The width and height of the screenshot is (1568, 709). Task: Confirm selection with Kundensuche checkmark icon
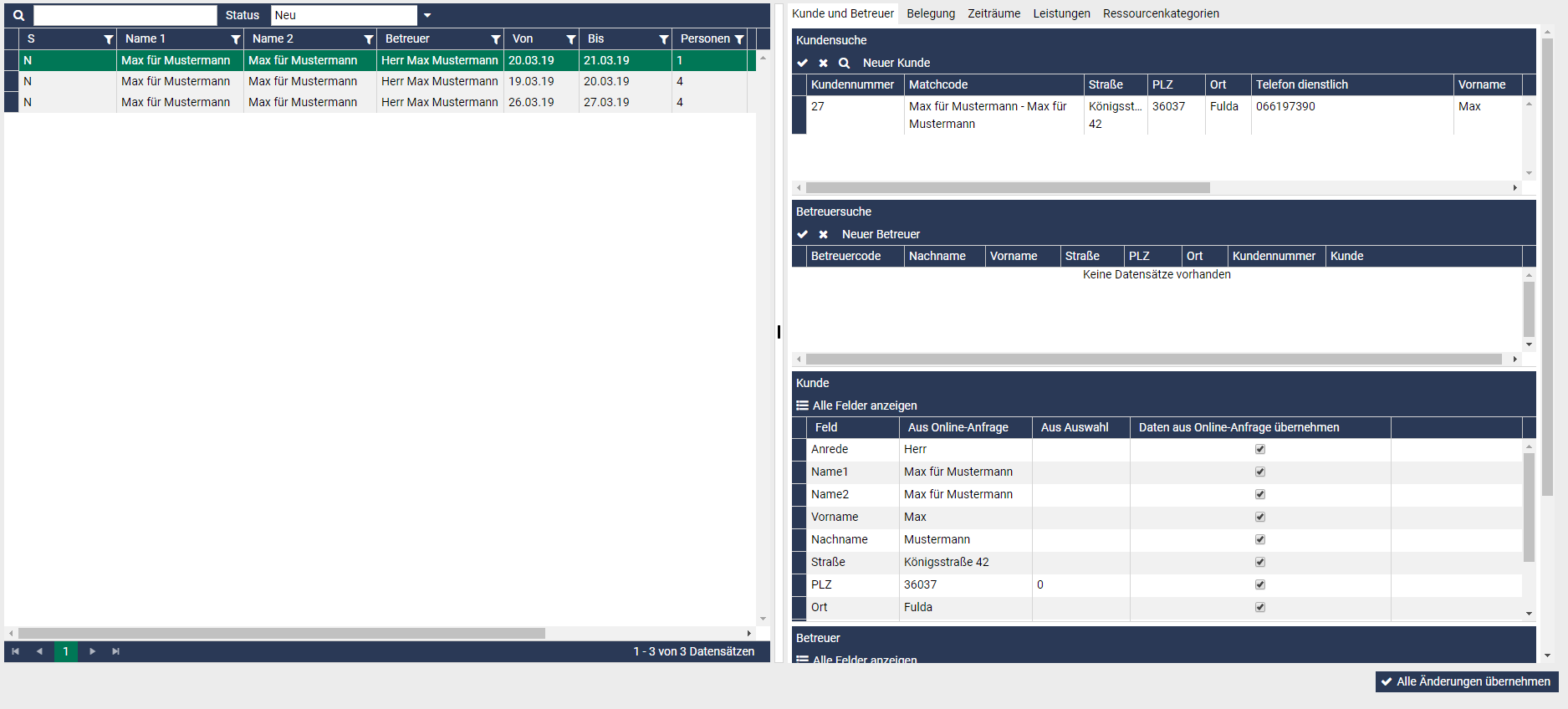(803, 63)
